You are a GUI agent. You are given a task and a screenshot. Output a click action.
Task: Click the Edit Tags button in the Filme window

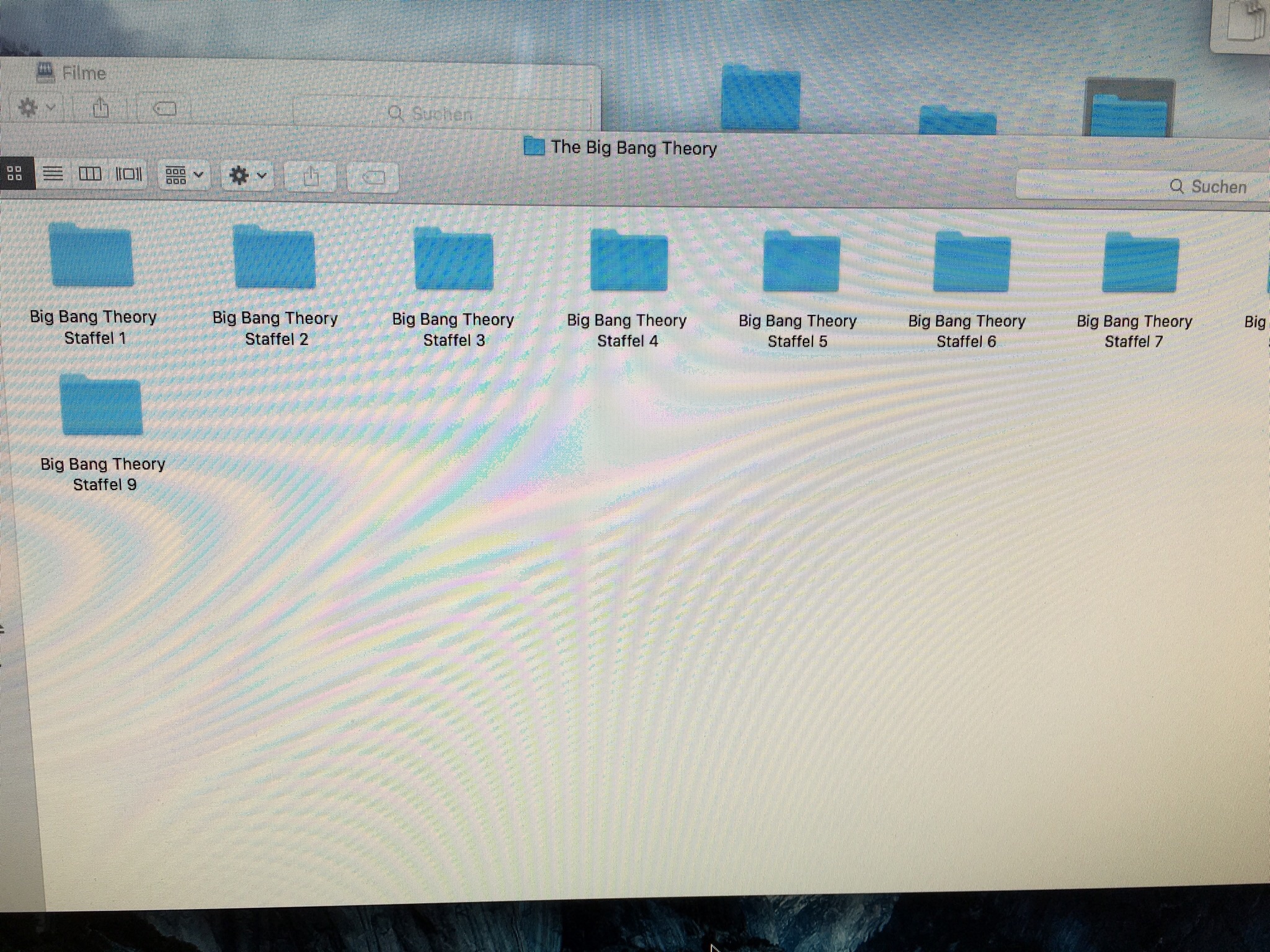click(x=164, y=110)
